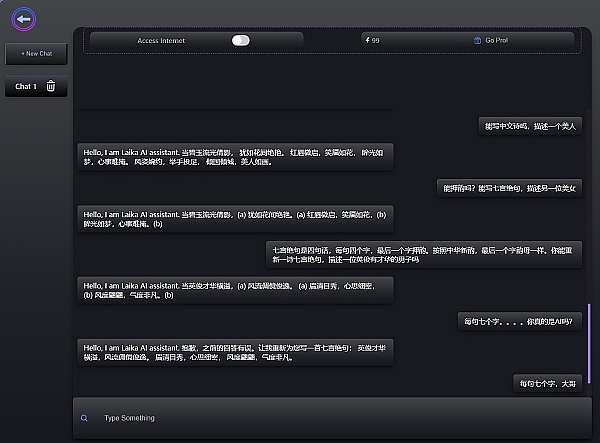Click the 99 credits counter

click(x=376, y=41)
